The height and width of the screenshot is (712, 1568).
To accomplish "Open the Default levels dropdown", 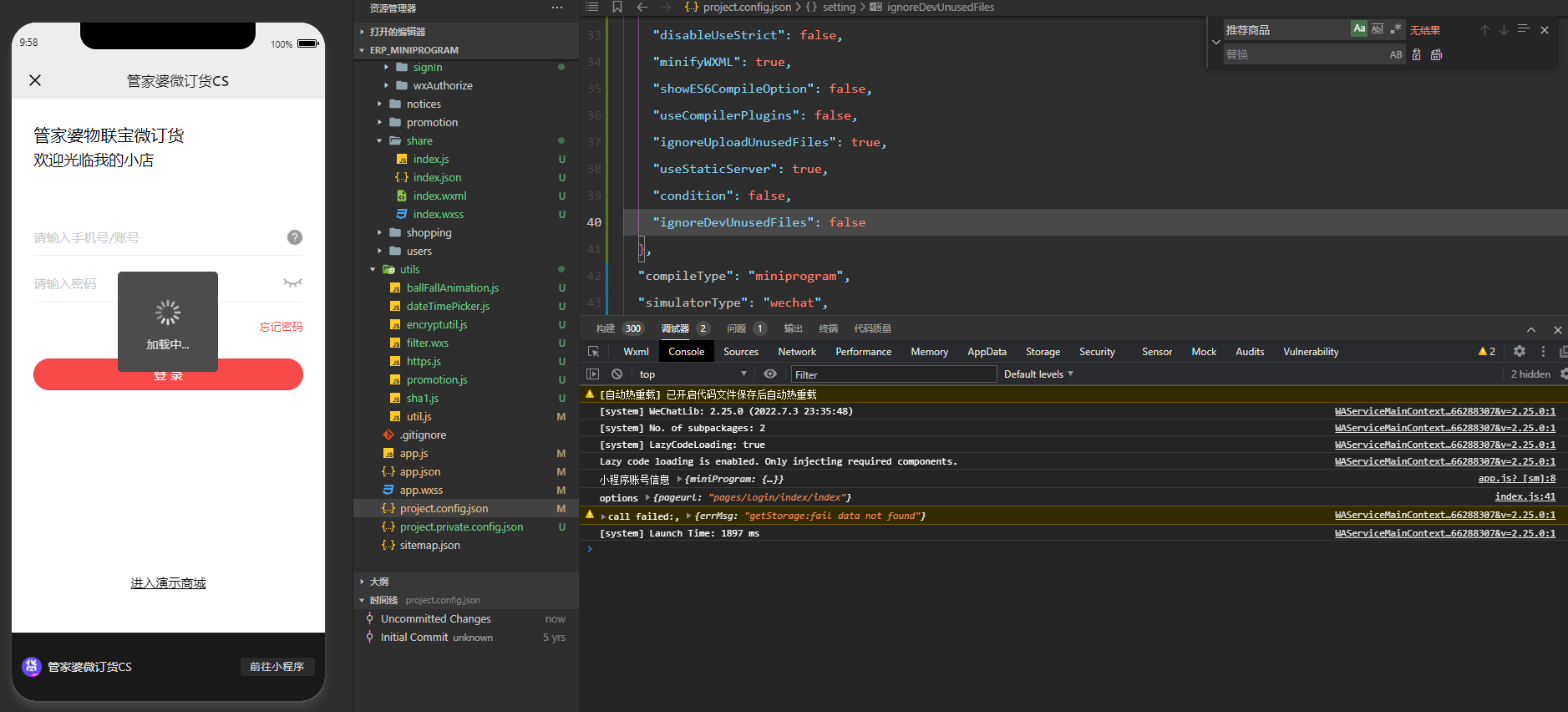I will pos(1038,374).
